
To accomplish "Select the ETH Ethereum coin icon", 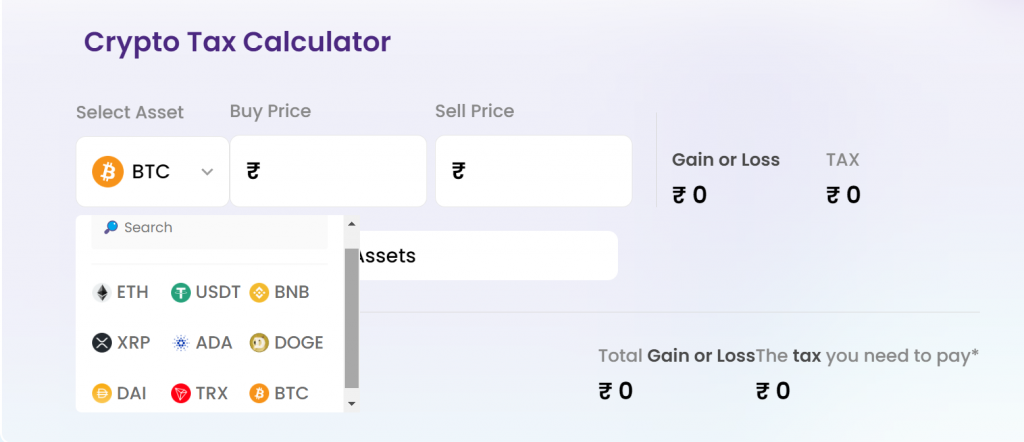I will (101, 292).
